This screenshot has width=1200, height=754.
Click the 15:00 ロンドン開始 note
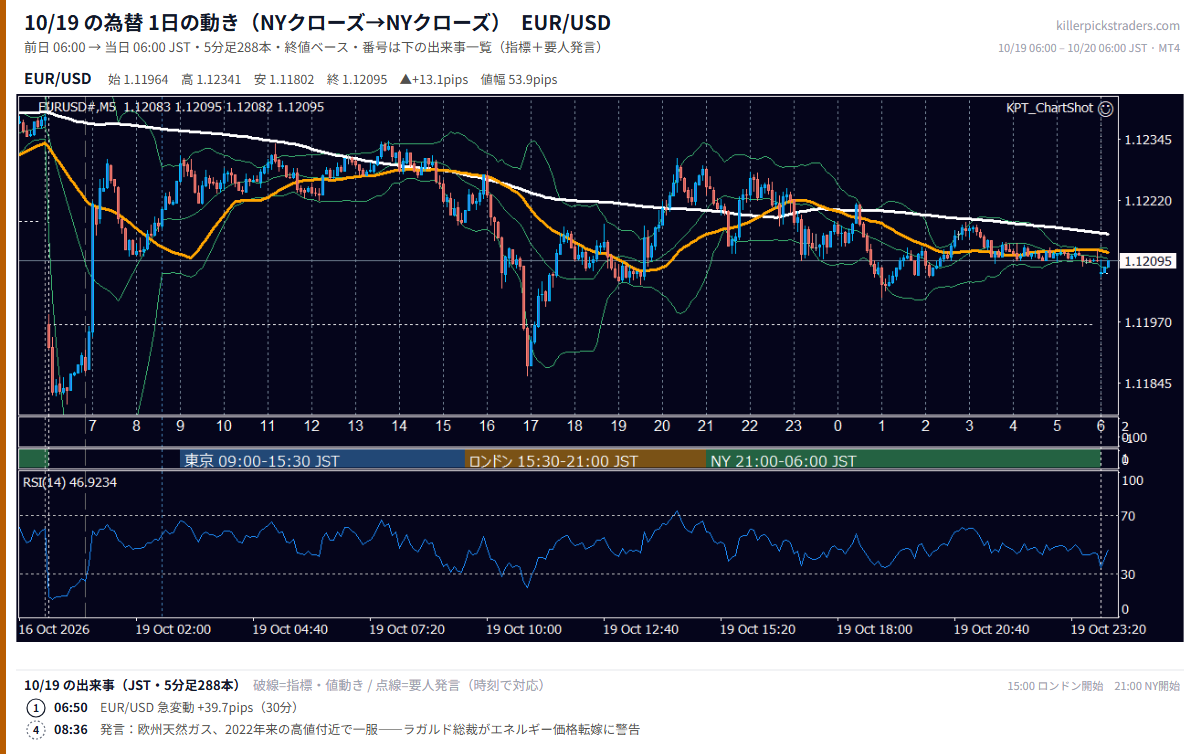pyautogui.click(x=1055, y=686)
